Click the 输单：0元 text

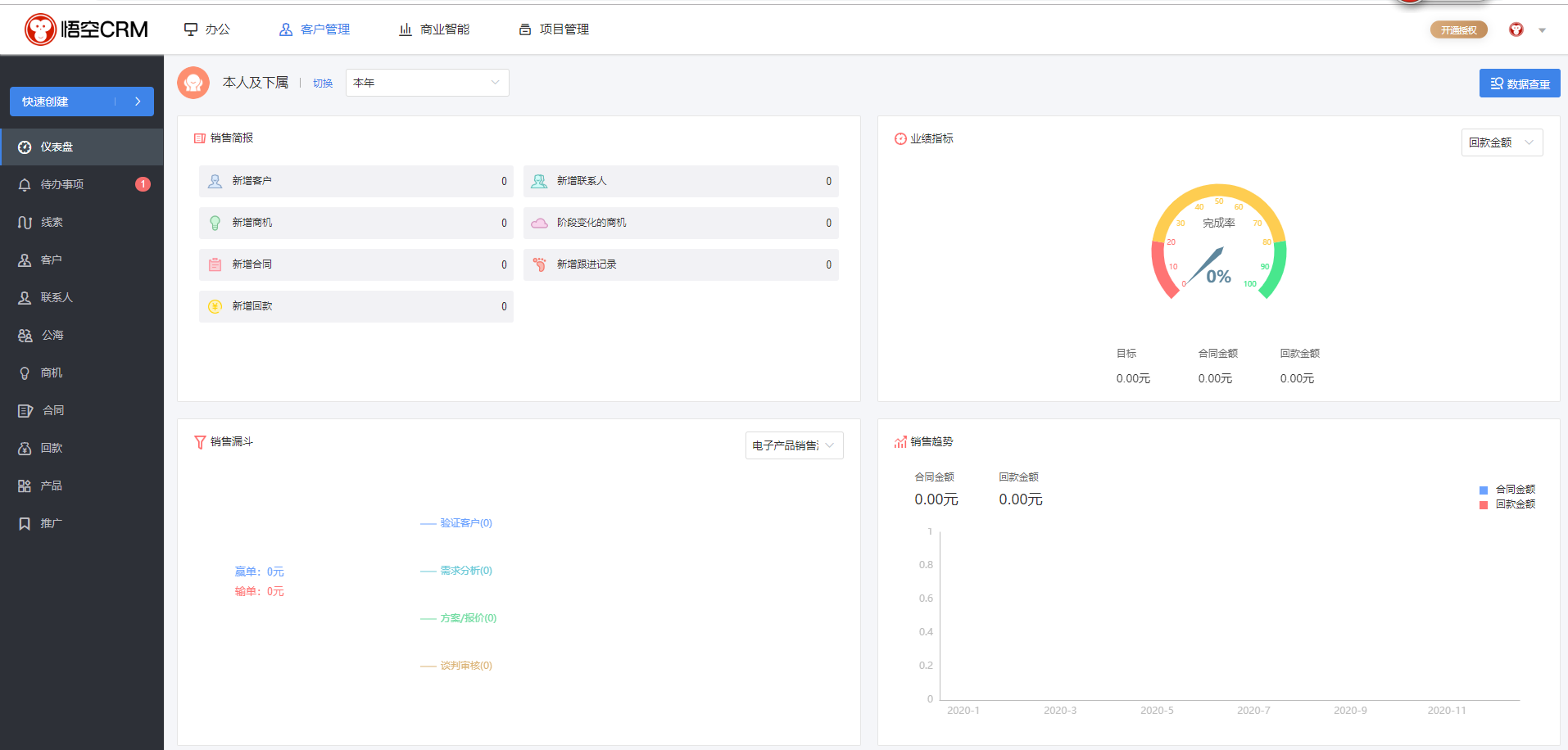click(x=259, y=592)
